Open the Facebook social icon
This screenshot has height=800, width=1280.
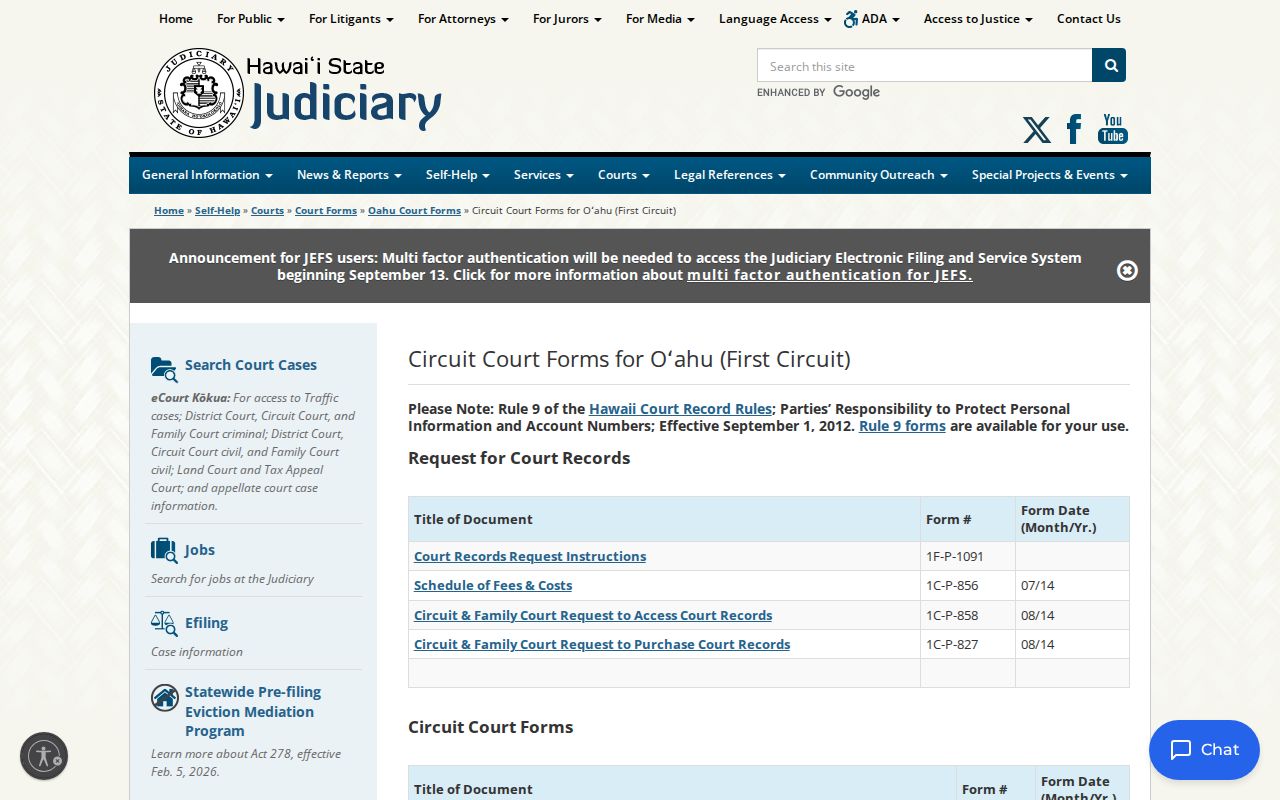pos(1074,129)
